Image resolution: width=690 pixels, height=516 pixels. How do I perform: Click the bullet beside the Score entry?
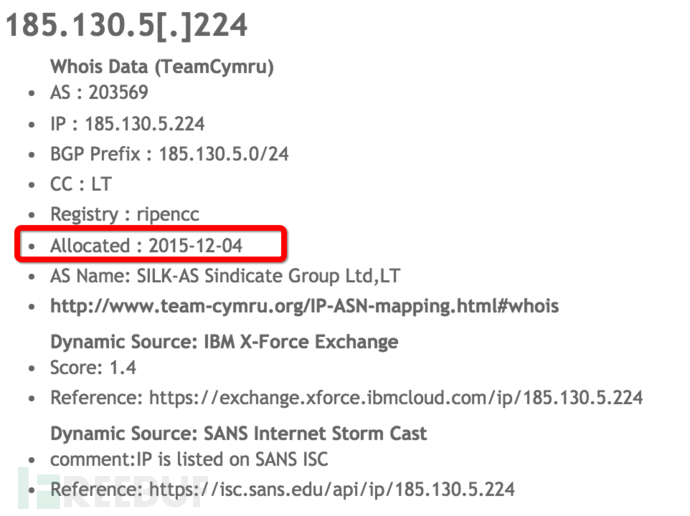tap(31, 369)
